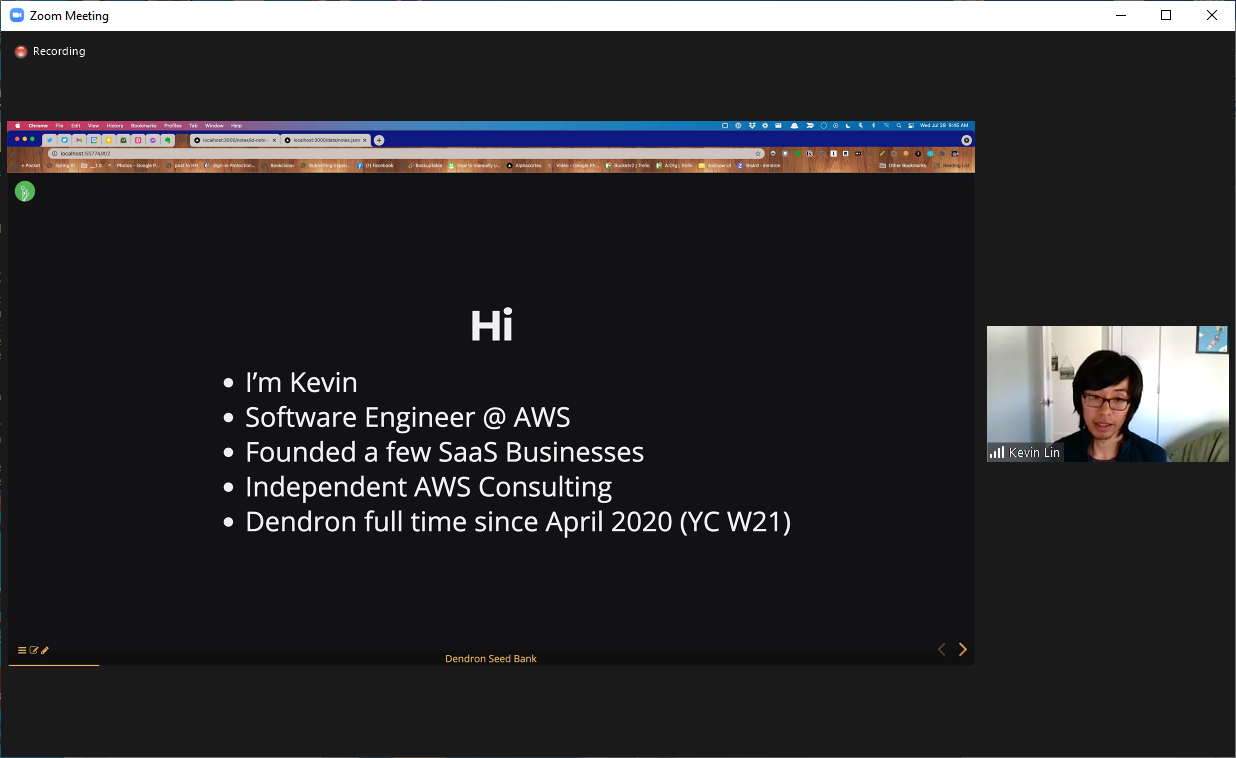Image resolution: width=1236 pixels, height=758 pixels.
Task: Open the Board - dendron bookmark
Action: pos(758,165)
